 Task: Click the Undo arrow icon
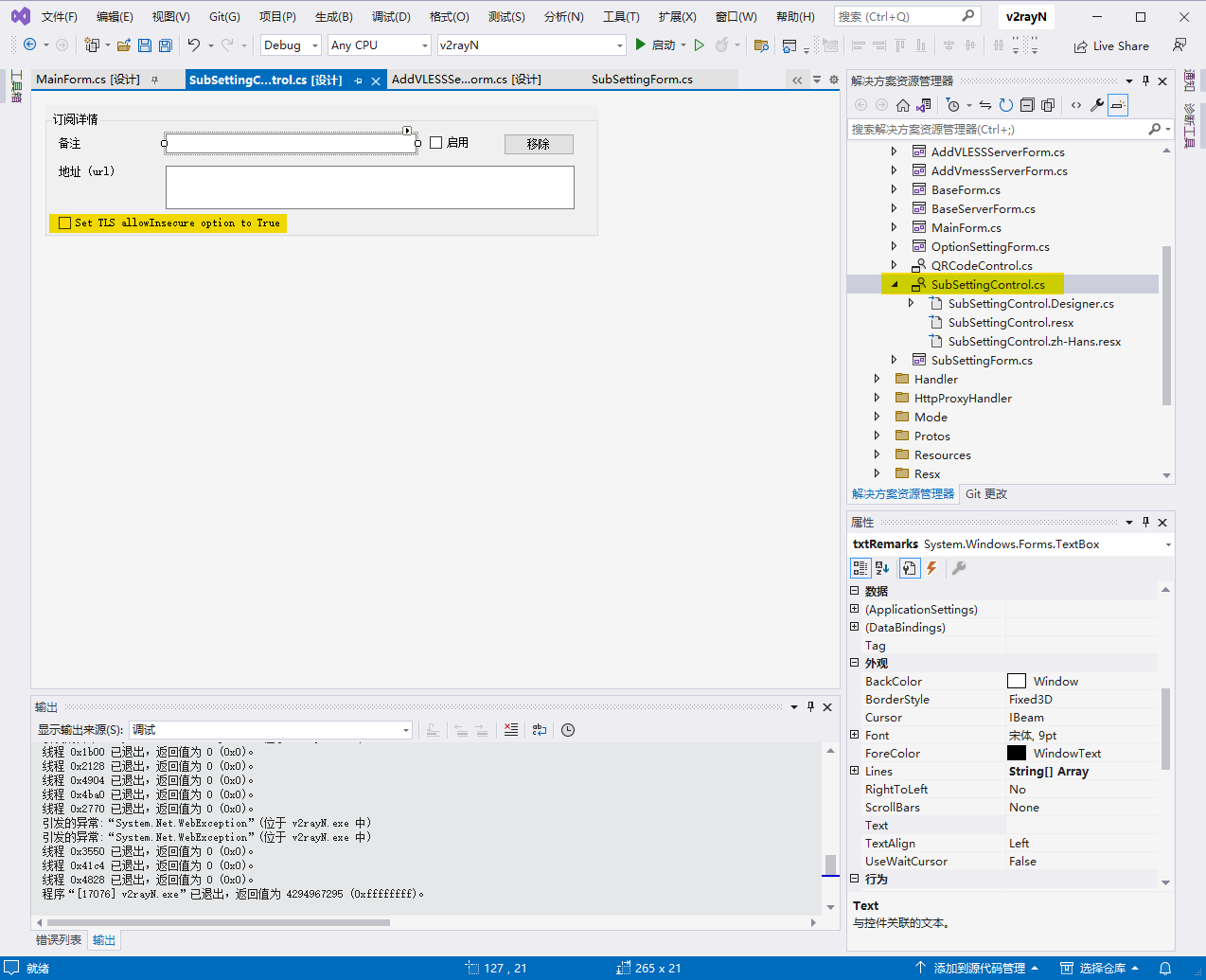pyautogui.click(x=194, y=45)
